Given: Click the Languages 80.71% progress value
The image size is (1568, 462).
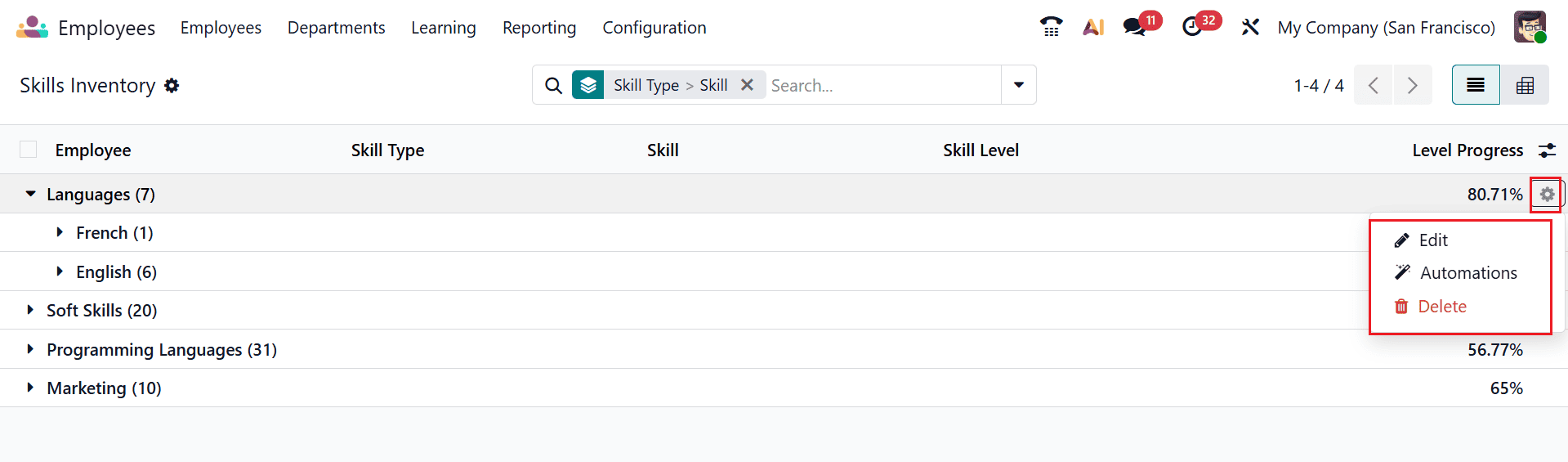Looking at the screenshot, I should click(1494, 195).
